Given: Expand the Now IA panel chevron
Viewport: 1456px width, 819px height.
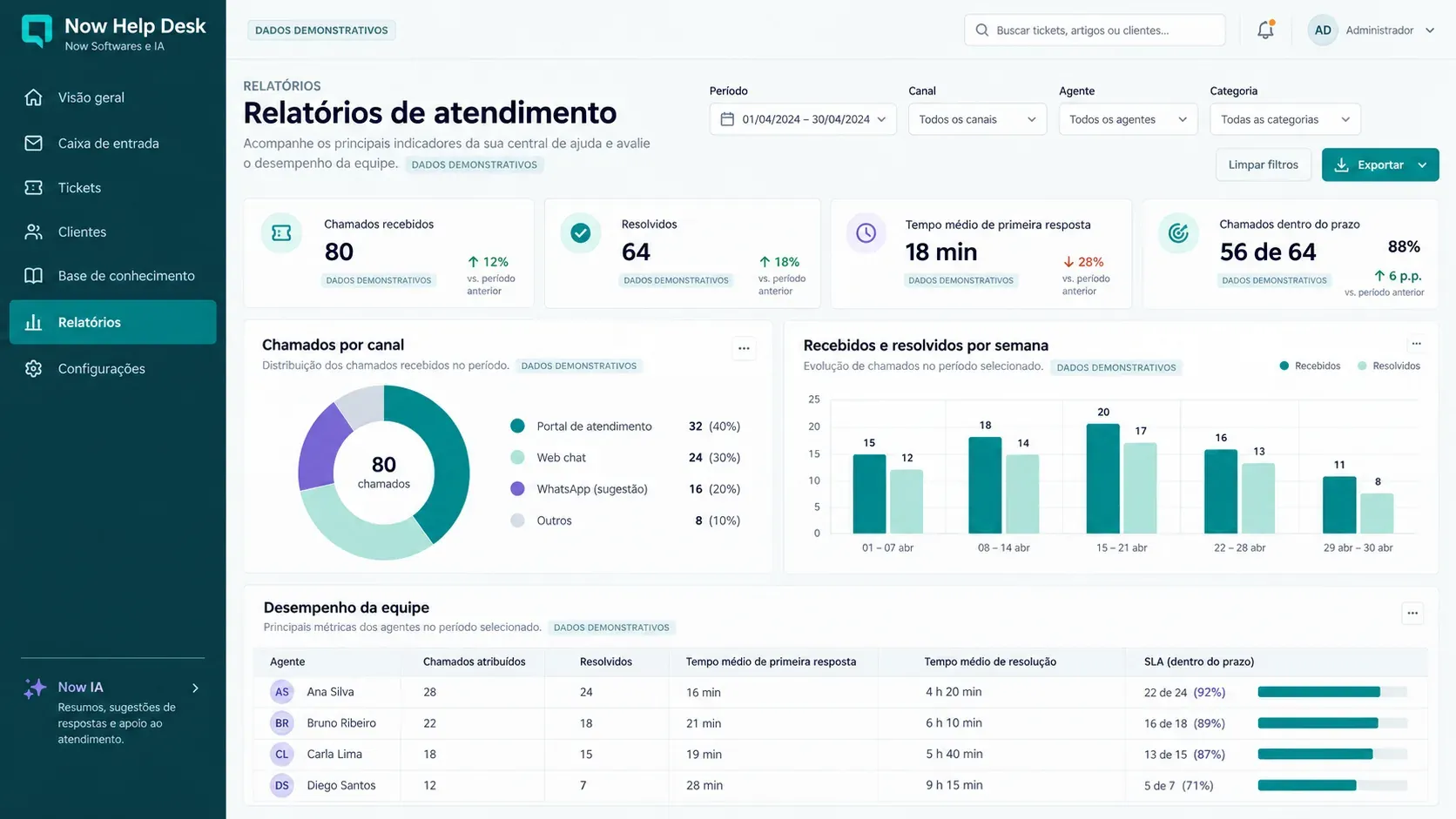Looking at the screenshot, I should [195, 688].
